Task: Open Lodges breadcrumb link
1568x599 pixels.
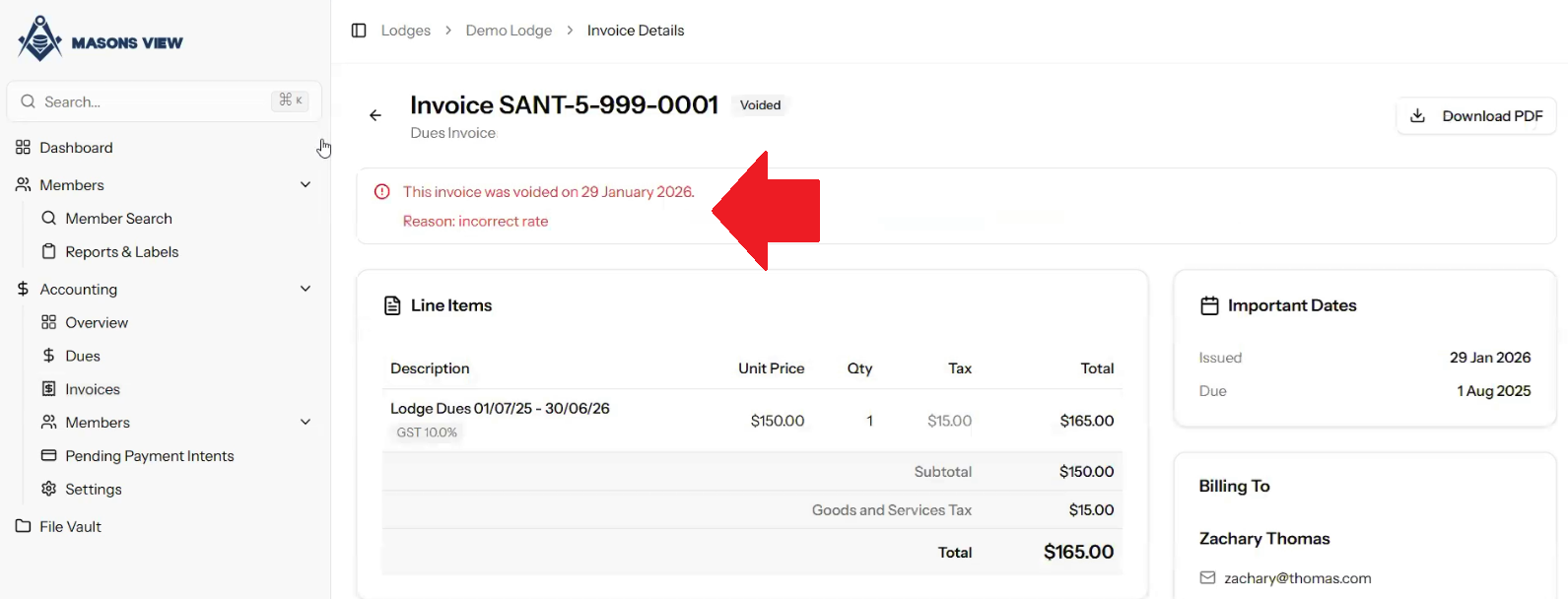Action: tap(406, 31)
